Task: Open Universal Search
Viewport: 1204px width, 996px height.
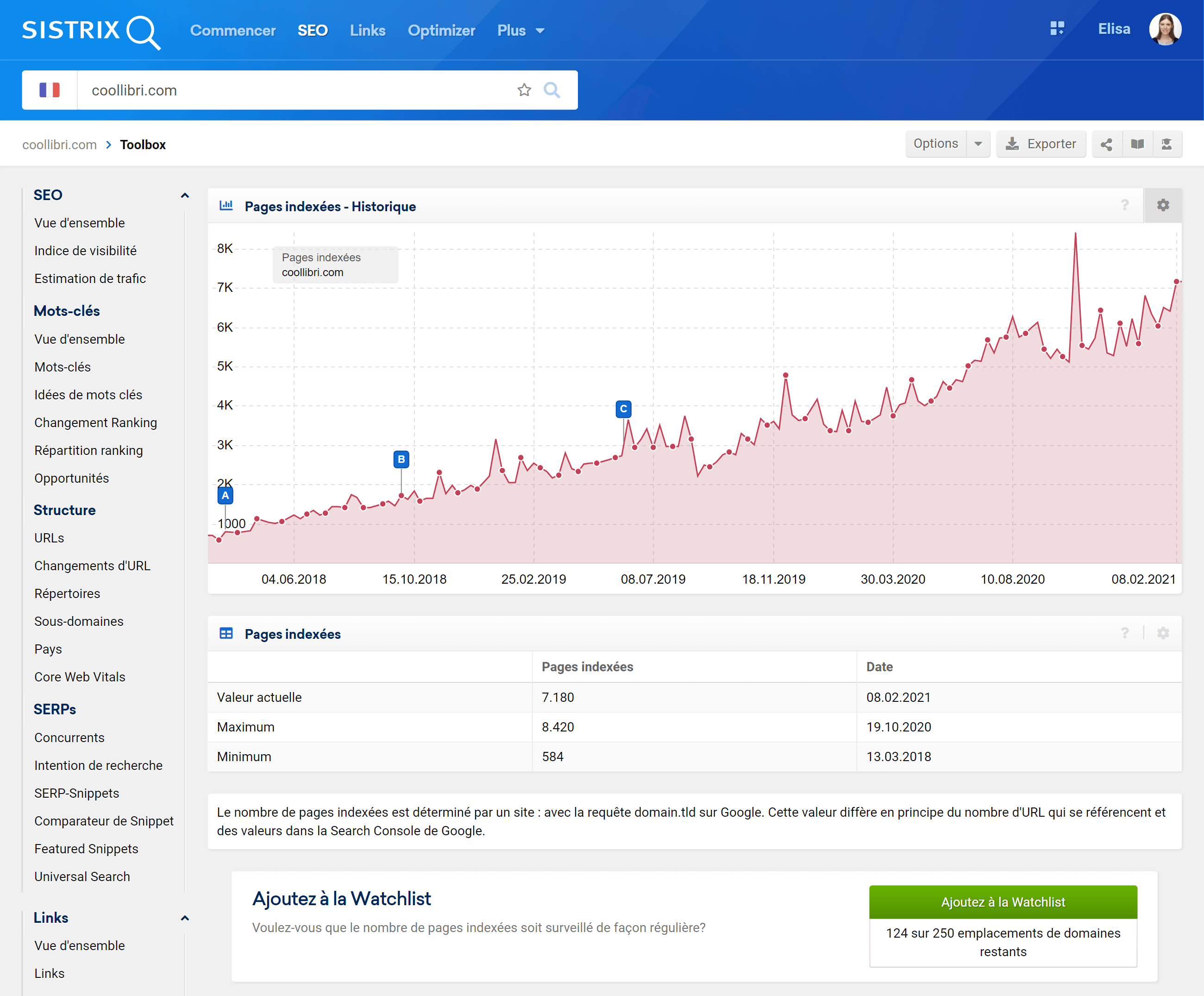Action: point(82,877)
